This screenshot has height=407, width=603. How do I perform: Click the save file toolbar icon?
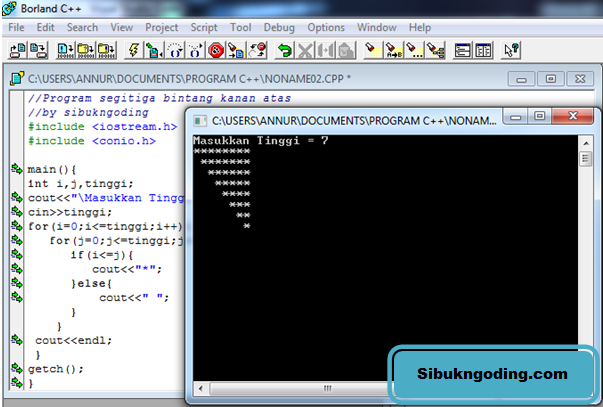coord(38,50)
